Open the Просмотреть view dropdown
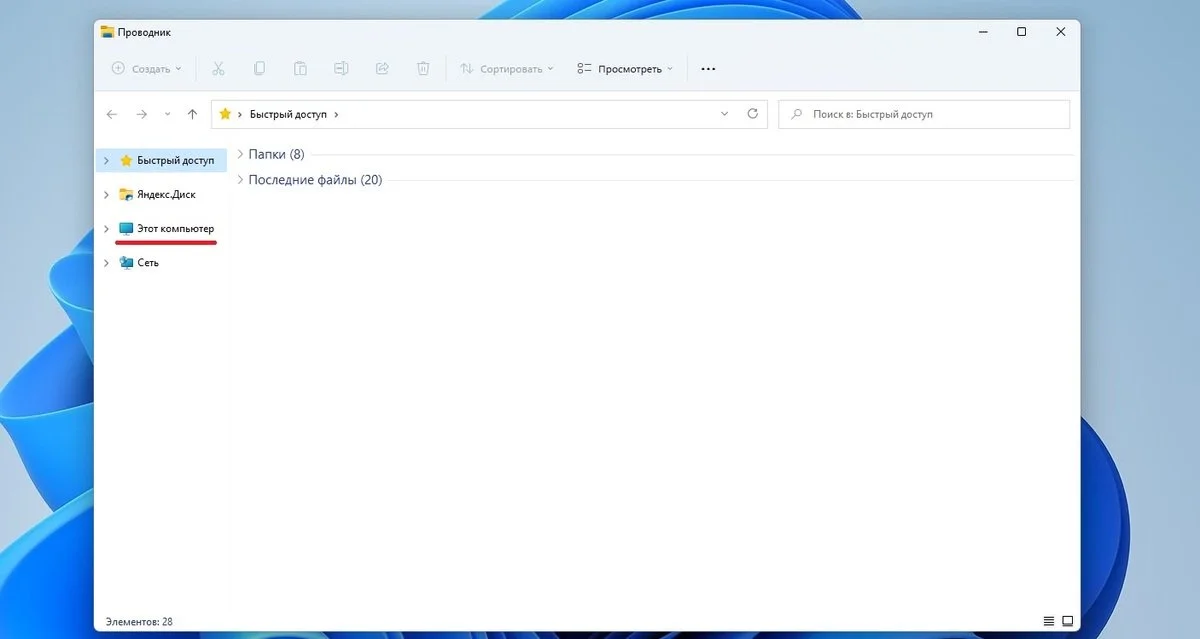Image resolution: width=1200 pixels, height=639 pixels. pyautogui.click(x=625, y=69)
